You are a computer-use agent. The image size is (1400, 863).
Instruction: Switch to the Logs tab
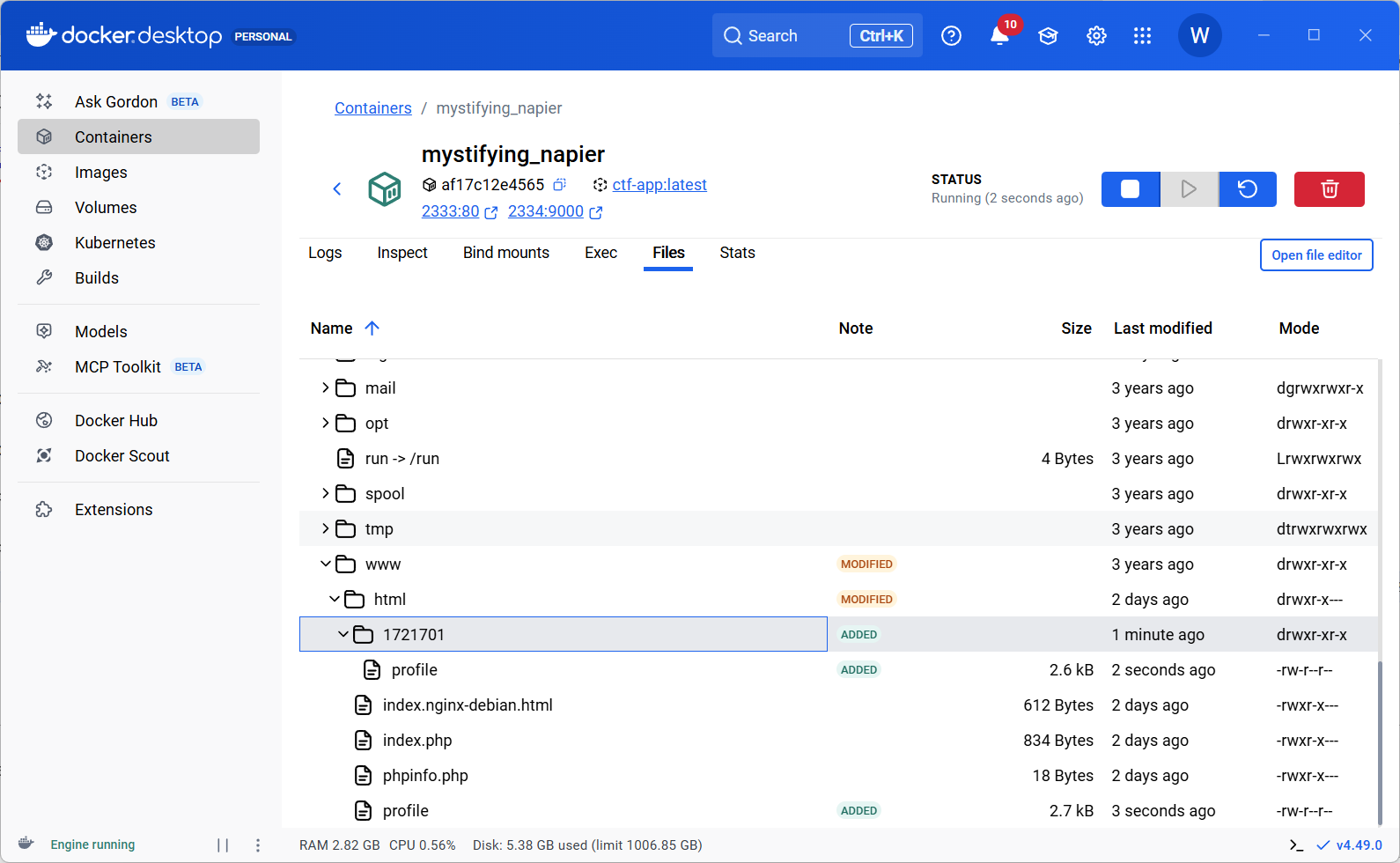point(325,254)
